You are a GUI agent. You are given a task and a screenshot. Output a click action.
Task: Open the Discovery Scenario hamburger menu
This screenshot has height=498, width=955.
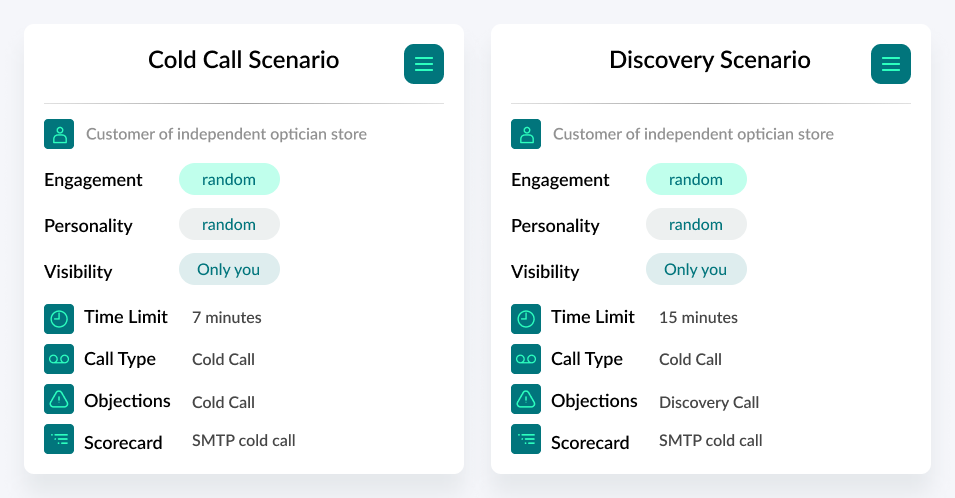(x=890, y=64)
